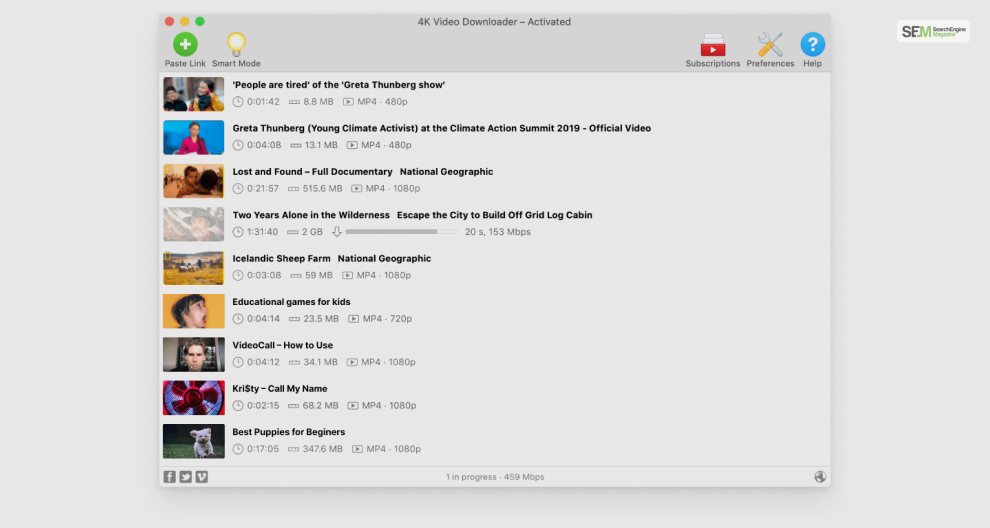Click the title 'VideoCall – How to Use'
Viewport: 990px width, 528px height.
[x=282, y=345]
